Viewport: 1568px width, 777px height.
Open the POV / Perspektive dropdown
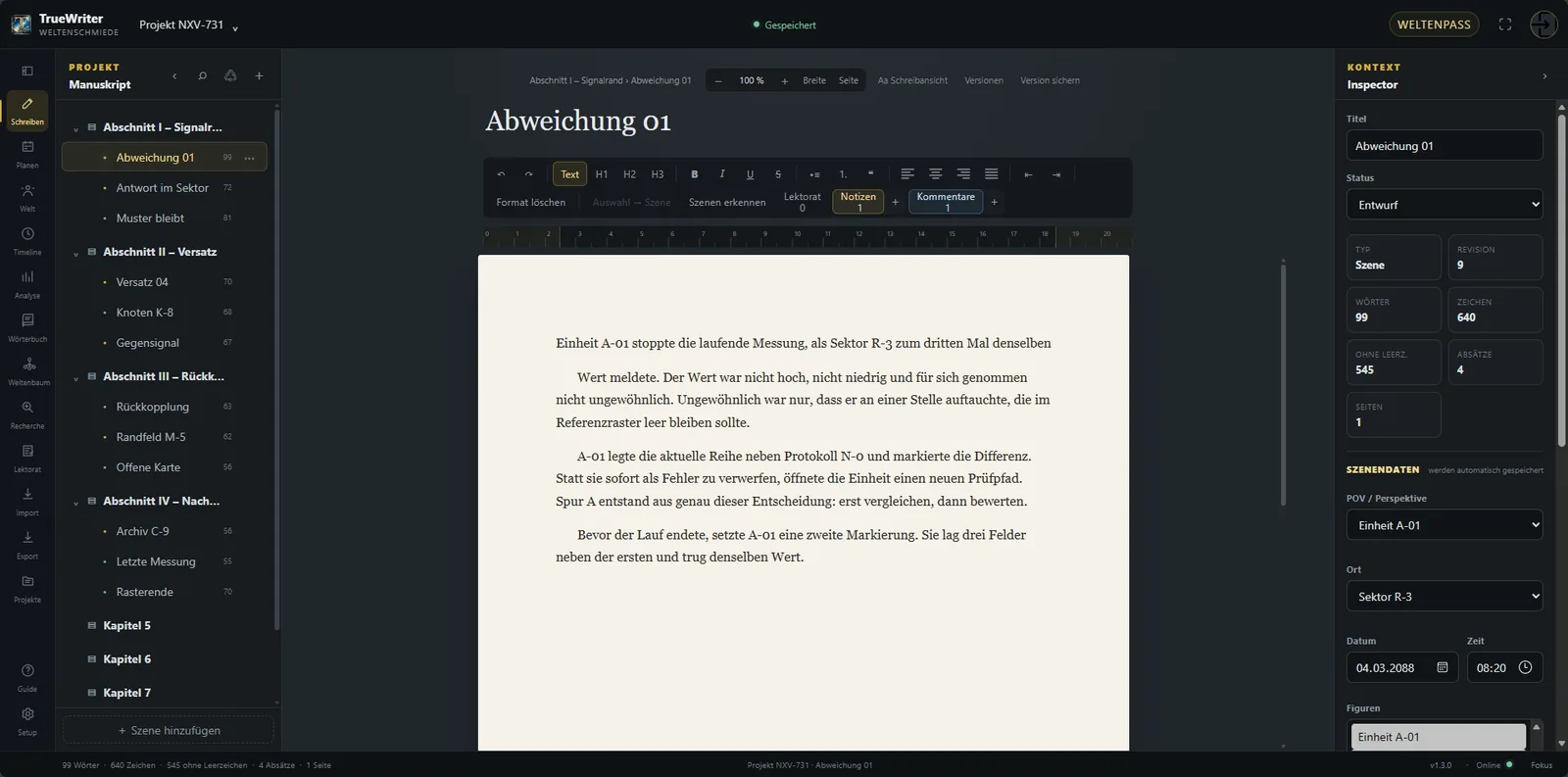tap(1445, 525)
